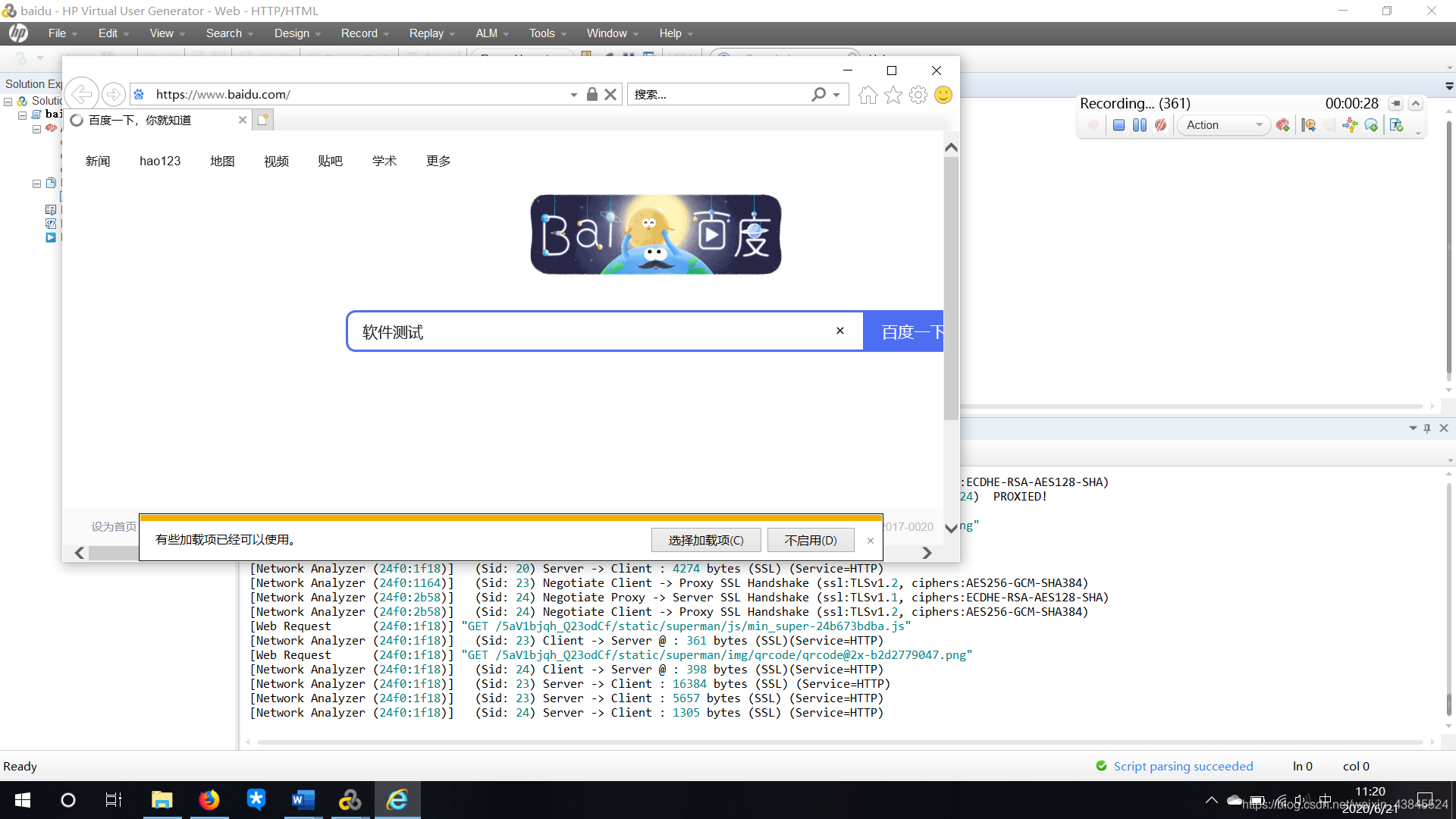Click the 选择加载项(C) button
1456x819 pixels.
click(x=705, y=540)
